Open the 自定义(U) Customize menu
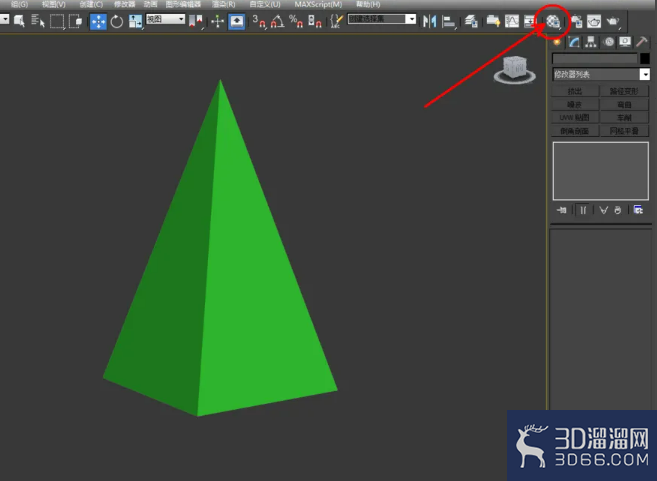Screen dimensions: 657x481 pos(265,5)
